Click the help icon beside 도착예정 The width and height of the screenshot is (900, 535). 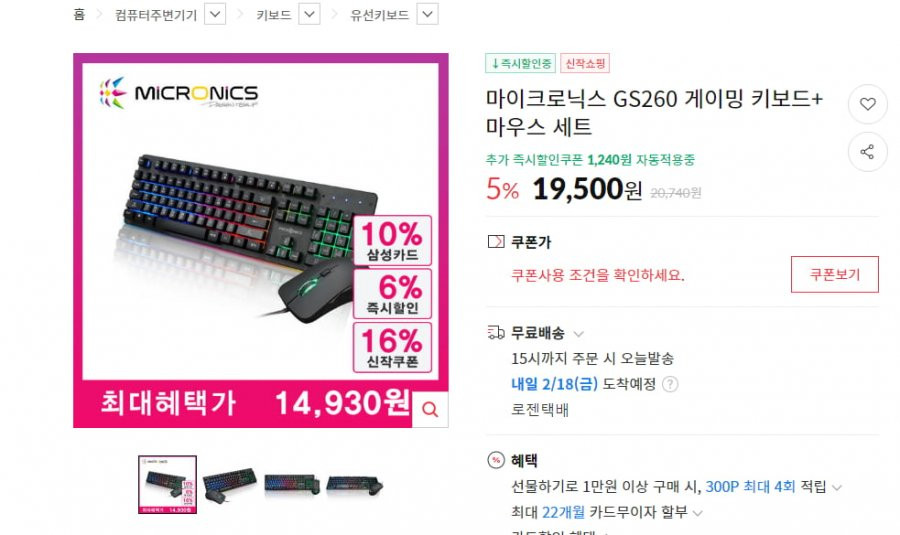[x=670, y=384]
